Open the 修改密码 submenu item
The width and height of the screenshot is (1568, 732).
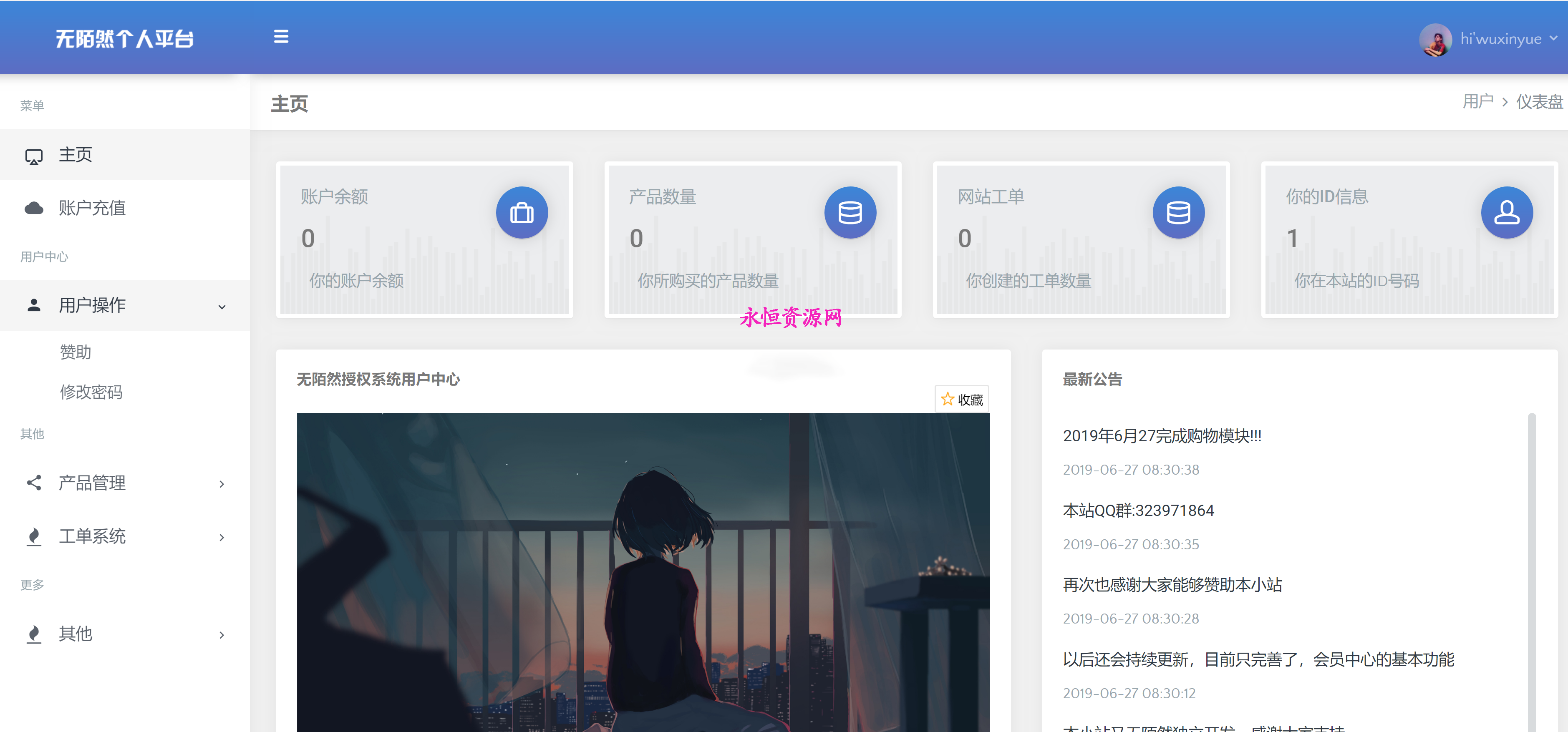pos(91,392)
